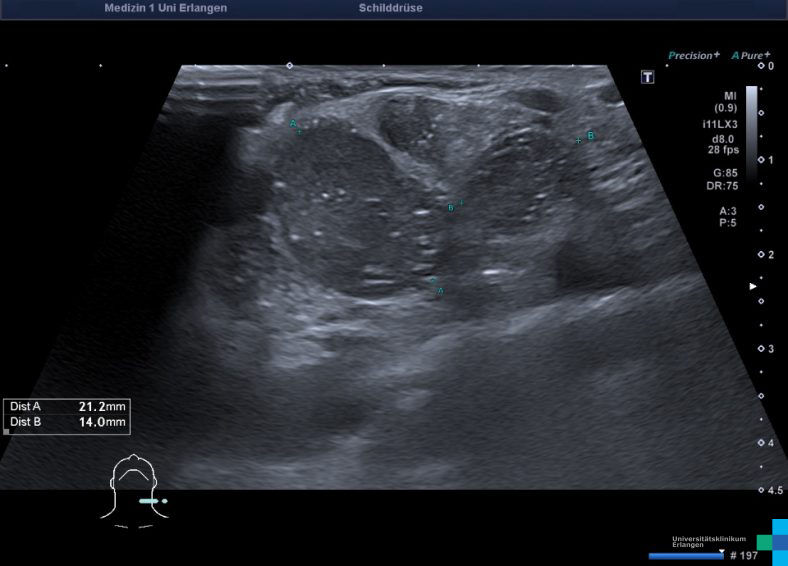
Task: Click the Medizin 1 Uni Erlangen header
Action: [165, 8]
